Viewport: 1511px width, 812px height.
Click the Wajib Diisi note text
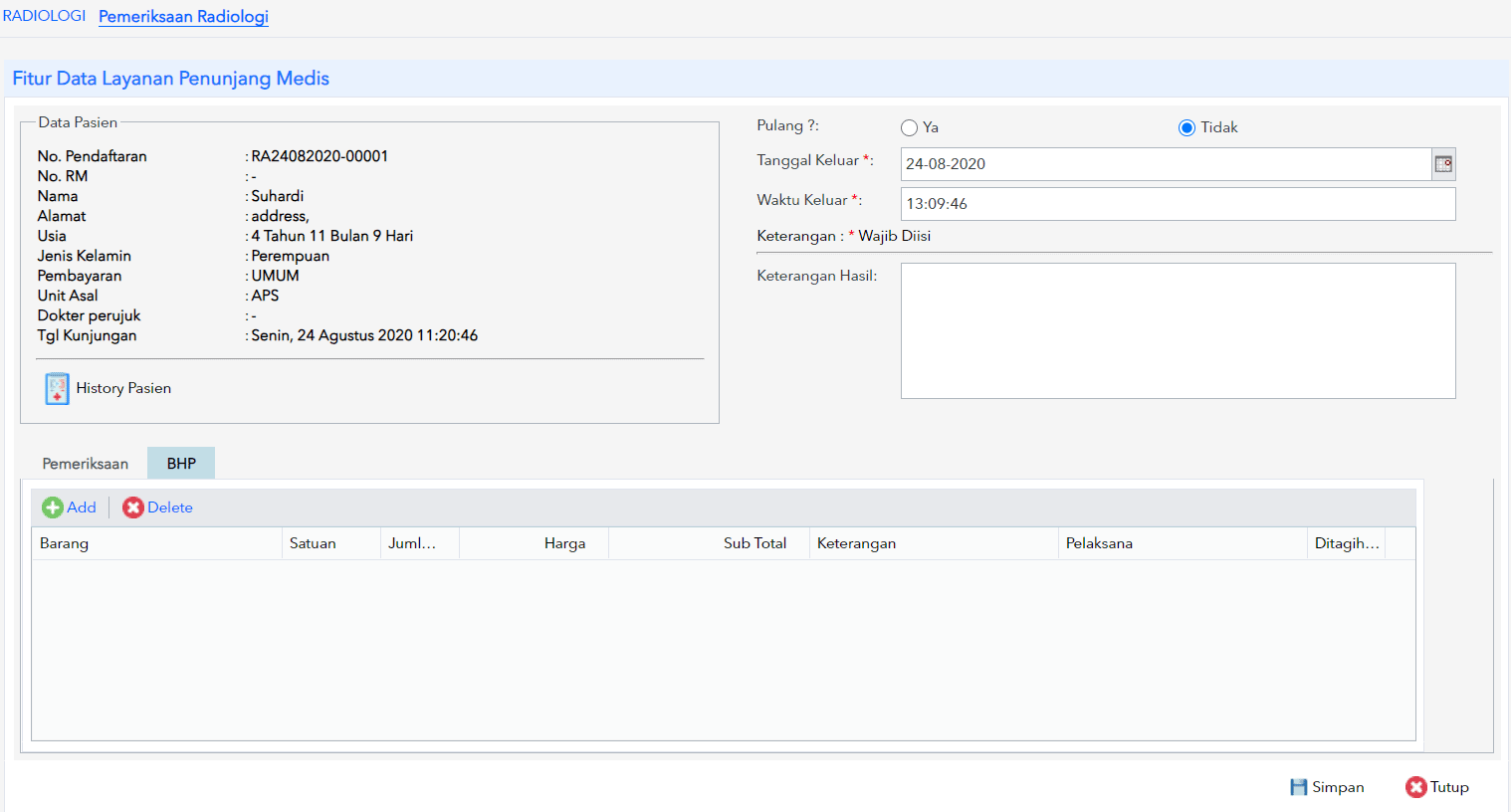click(x=895, y=236)
